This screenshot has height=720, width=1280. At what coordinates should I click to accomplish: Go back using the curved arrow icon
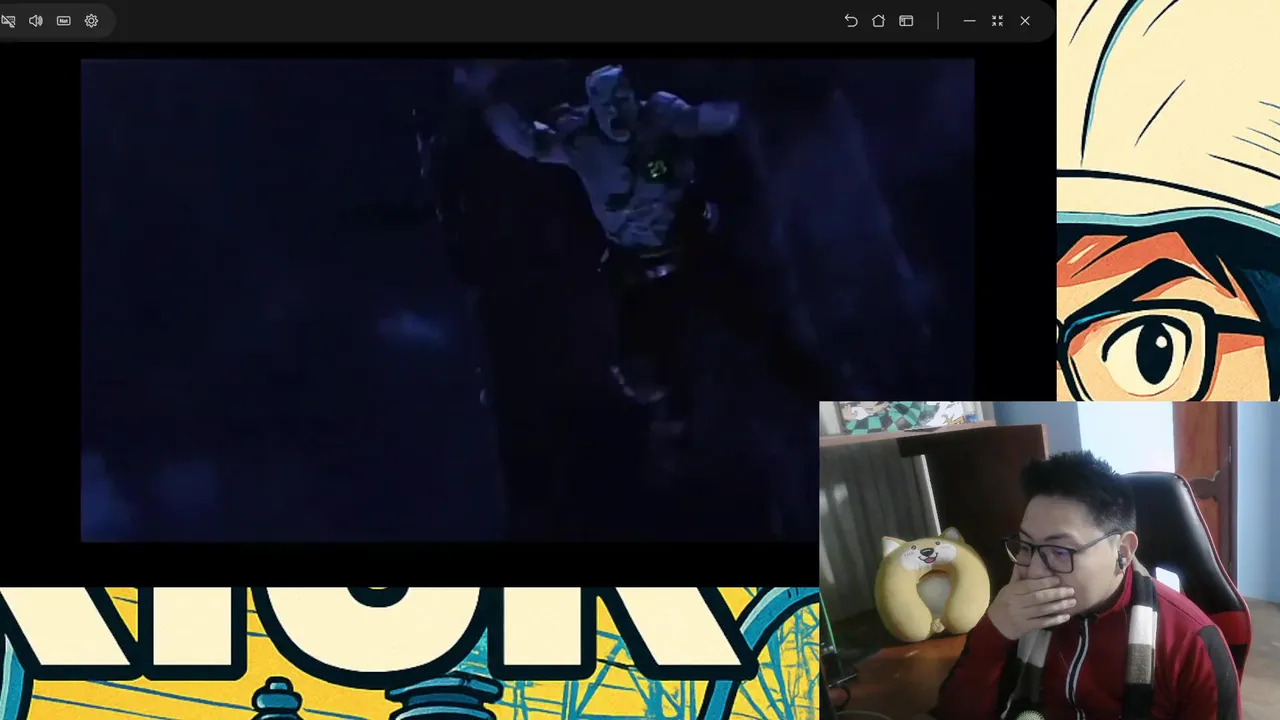point(851,21)
